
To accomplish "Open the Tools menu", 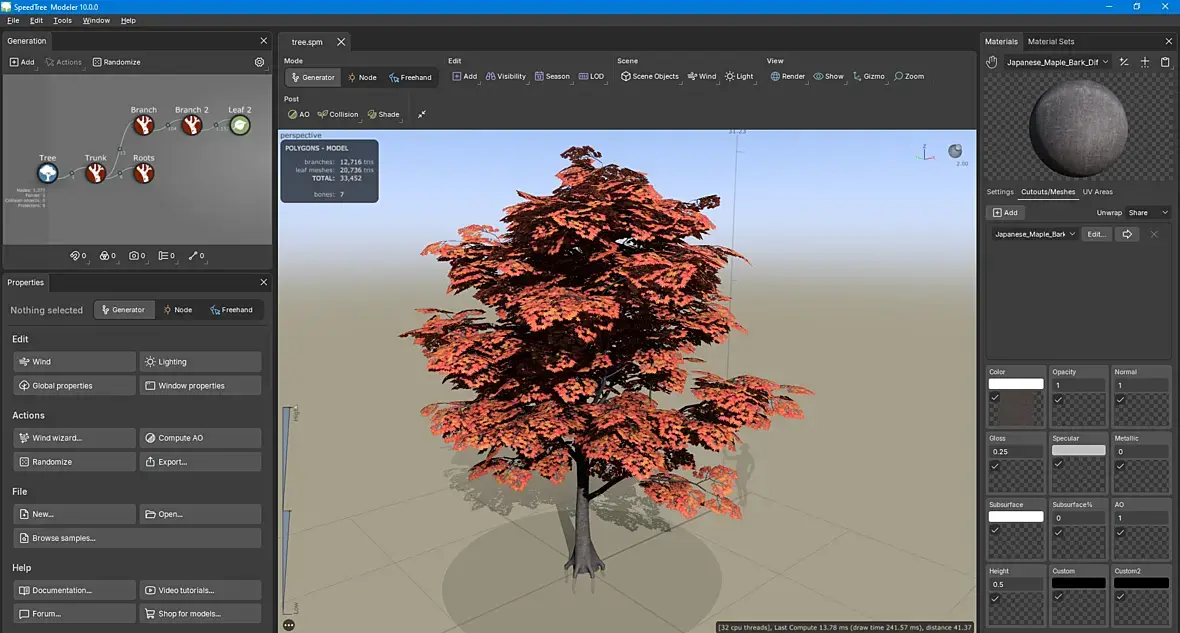I will click(62, 20).
